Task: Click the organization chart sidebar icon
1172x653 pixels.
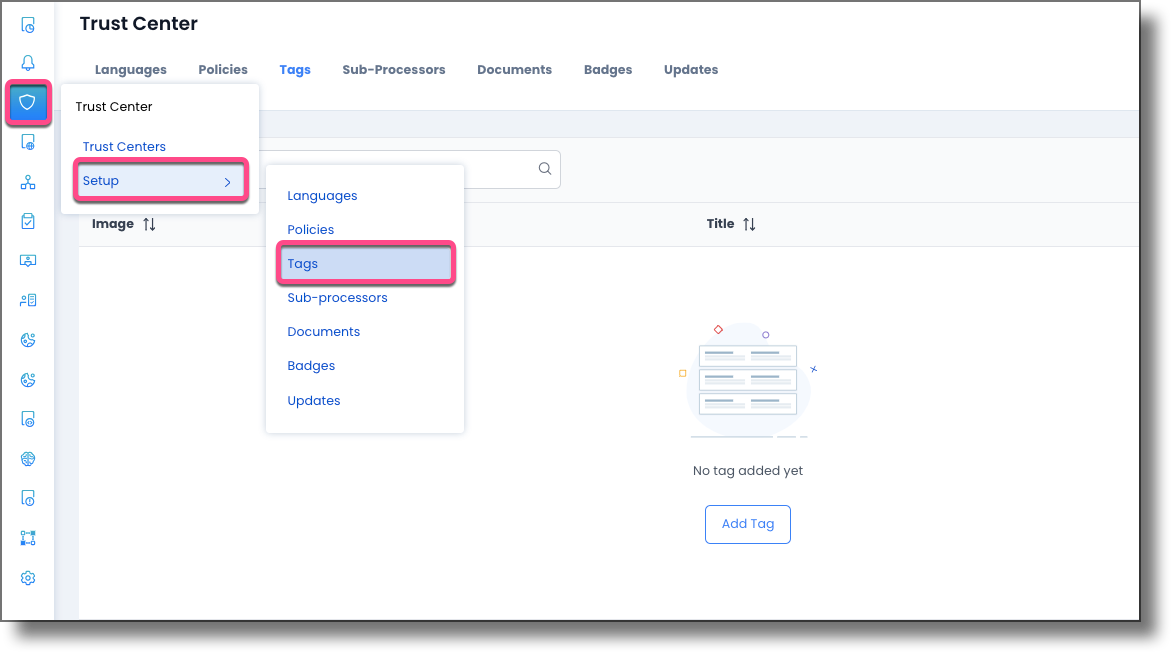Action: [x=27, y=182]
